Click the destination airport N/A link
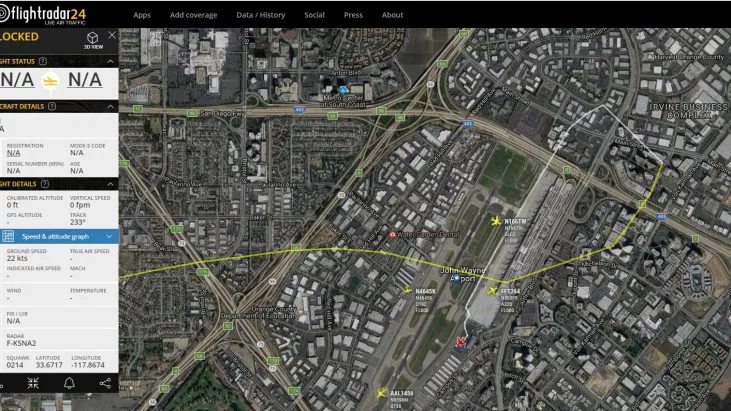This screenshot has width=731, height=411. [x=85, y=80]
